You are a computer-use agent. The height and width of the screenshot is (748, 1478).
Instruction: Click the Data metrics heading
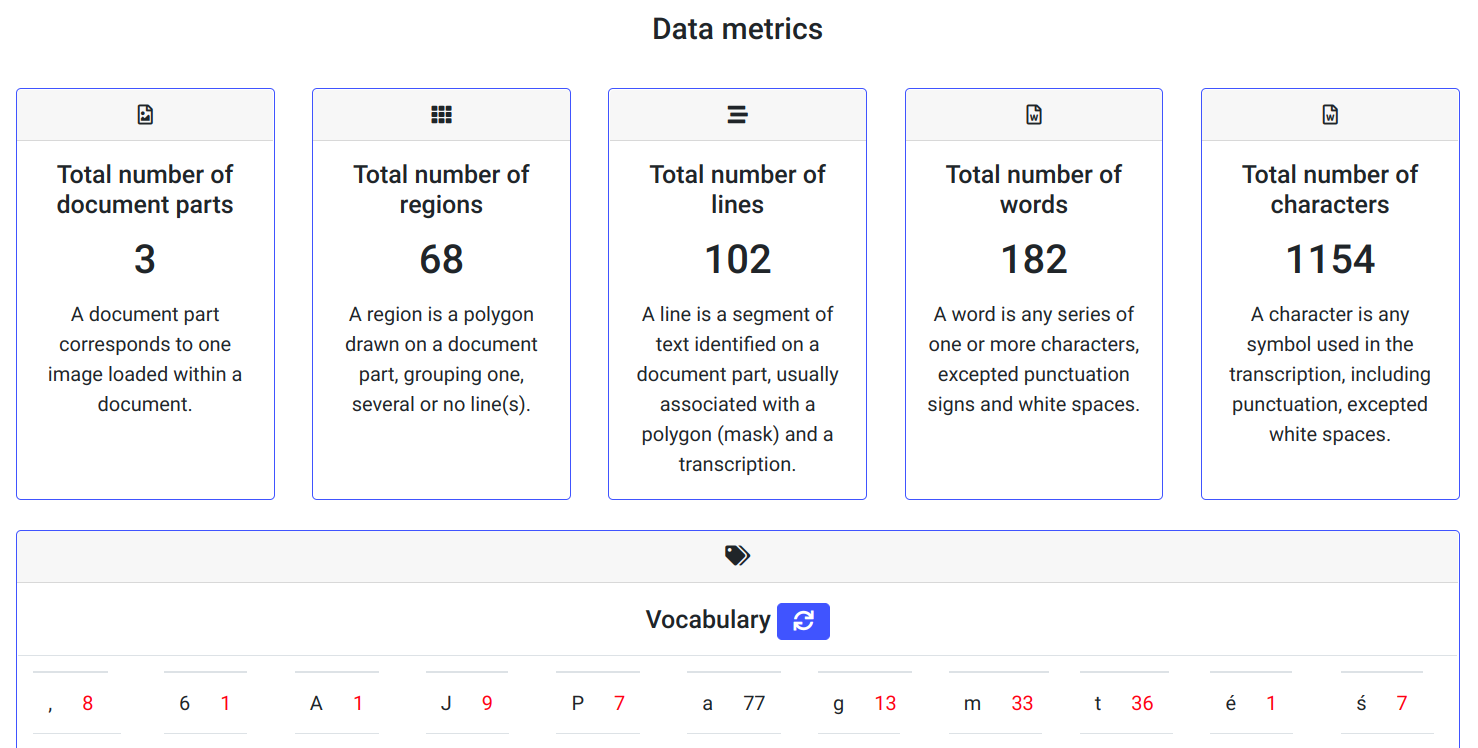(737, 29)
